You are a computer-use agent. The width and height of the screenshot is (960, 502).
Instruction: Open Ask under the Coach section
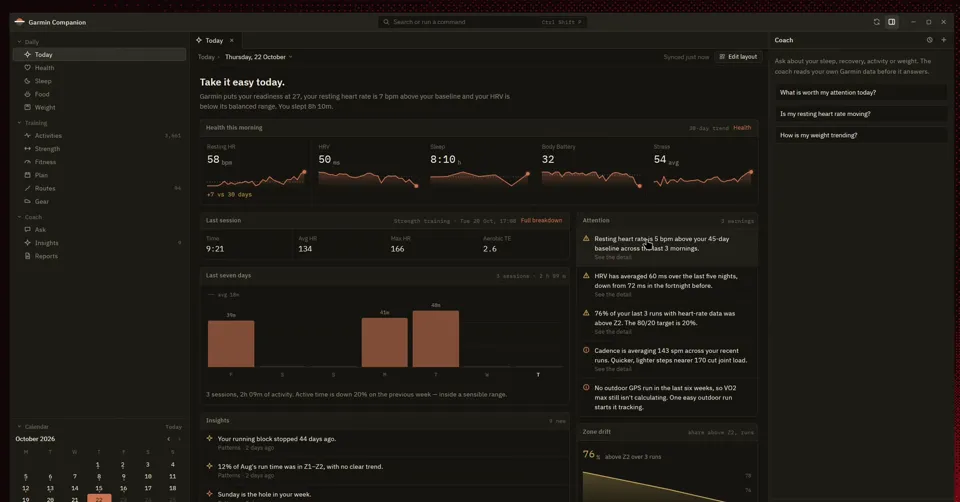[99, 230]
